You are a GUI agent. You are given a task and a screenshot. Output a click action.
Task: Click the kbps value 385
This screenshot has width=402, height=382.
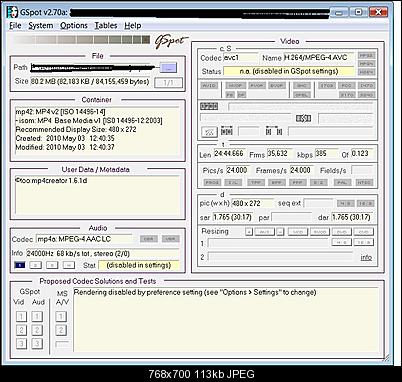[x=326, y=154]
